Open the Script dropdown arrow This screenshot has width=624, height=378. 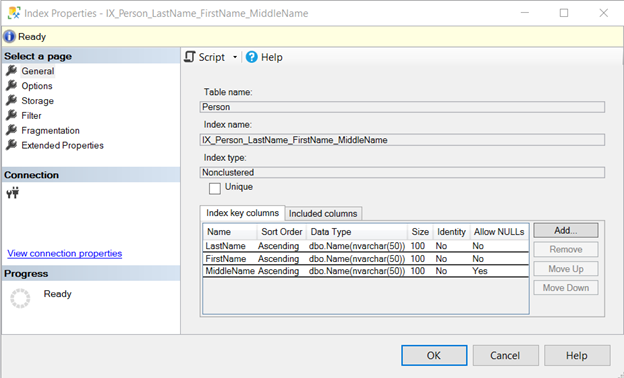click(235, 57)
